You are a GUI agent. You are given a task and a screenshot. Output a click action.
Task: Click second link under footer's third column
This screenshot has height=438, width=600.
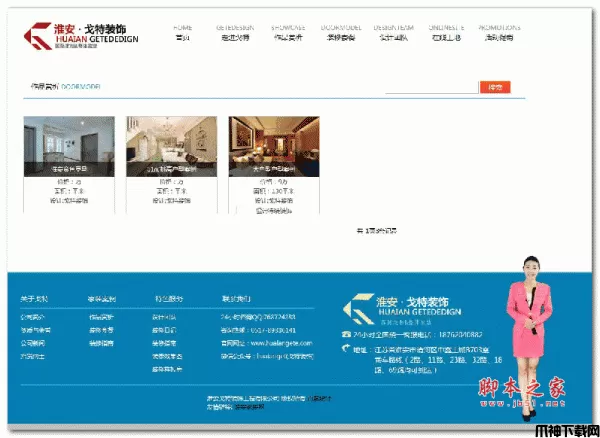[x=164, y=330]
